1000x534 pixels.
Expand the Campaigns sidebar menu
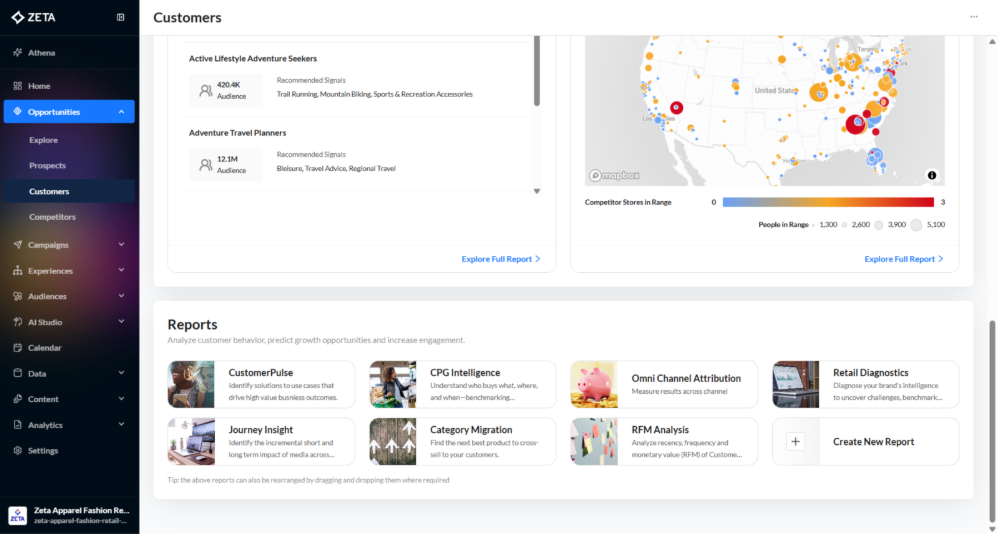pos(121,245)
